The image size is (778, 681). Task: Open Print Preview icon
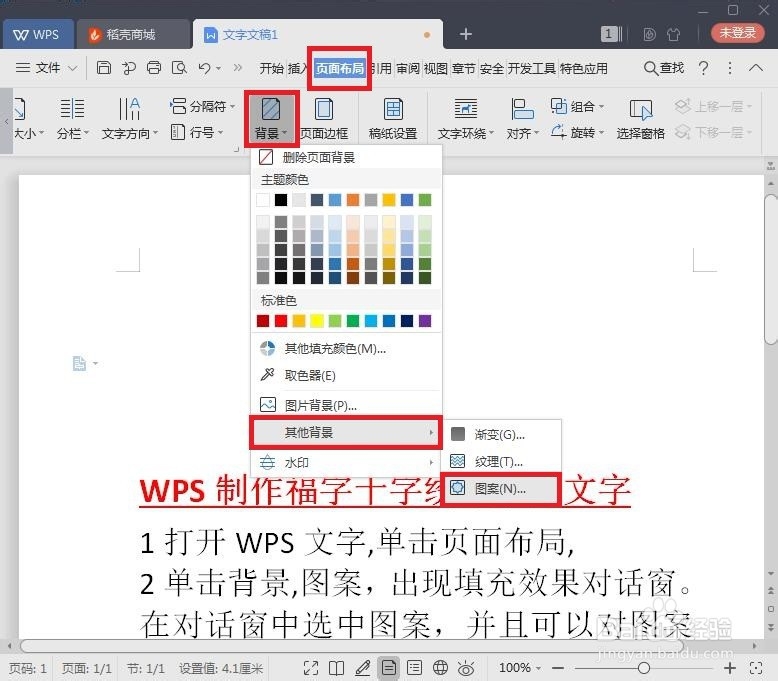pyautogui.click(x=179, y=67)
